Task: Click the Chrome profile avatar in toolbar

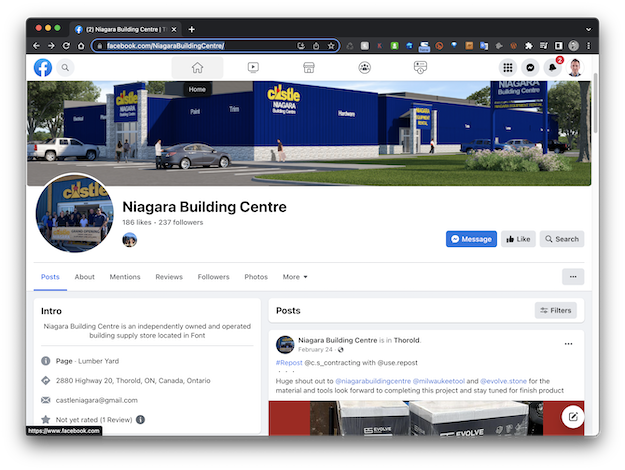Action: (x=574, y=46)
